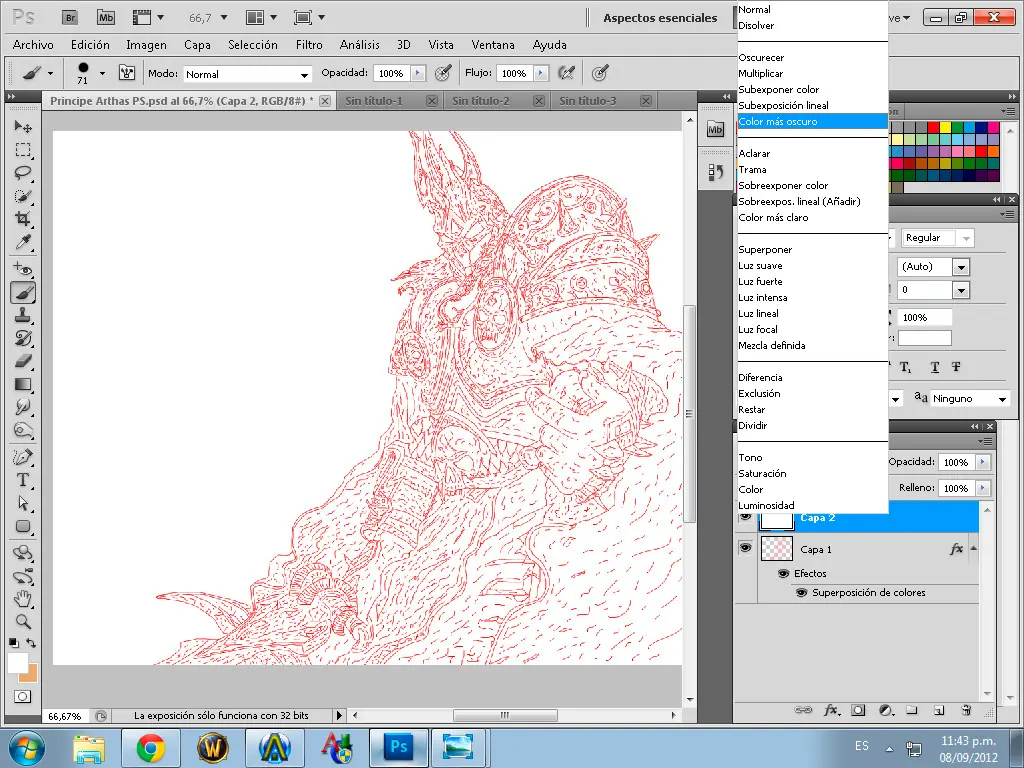
Task: Click the foreground color swatch
Action: pos(17,663)
